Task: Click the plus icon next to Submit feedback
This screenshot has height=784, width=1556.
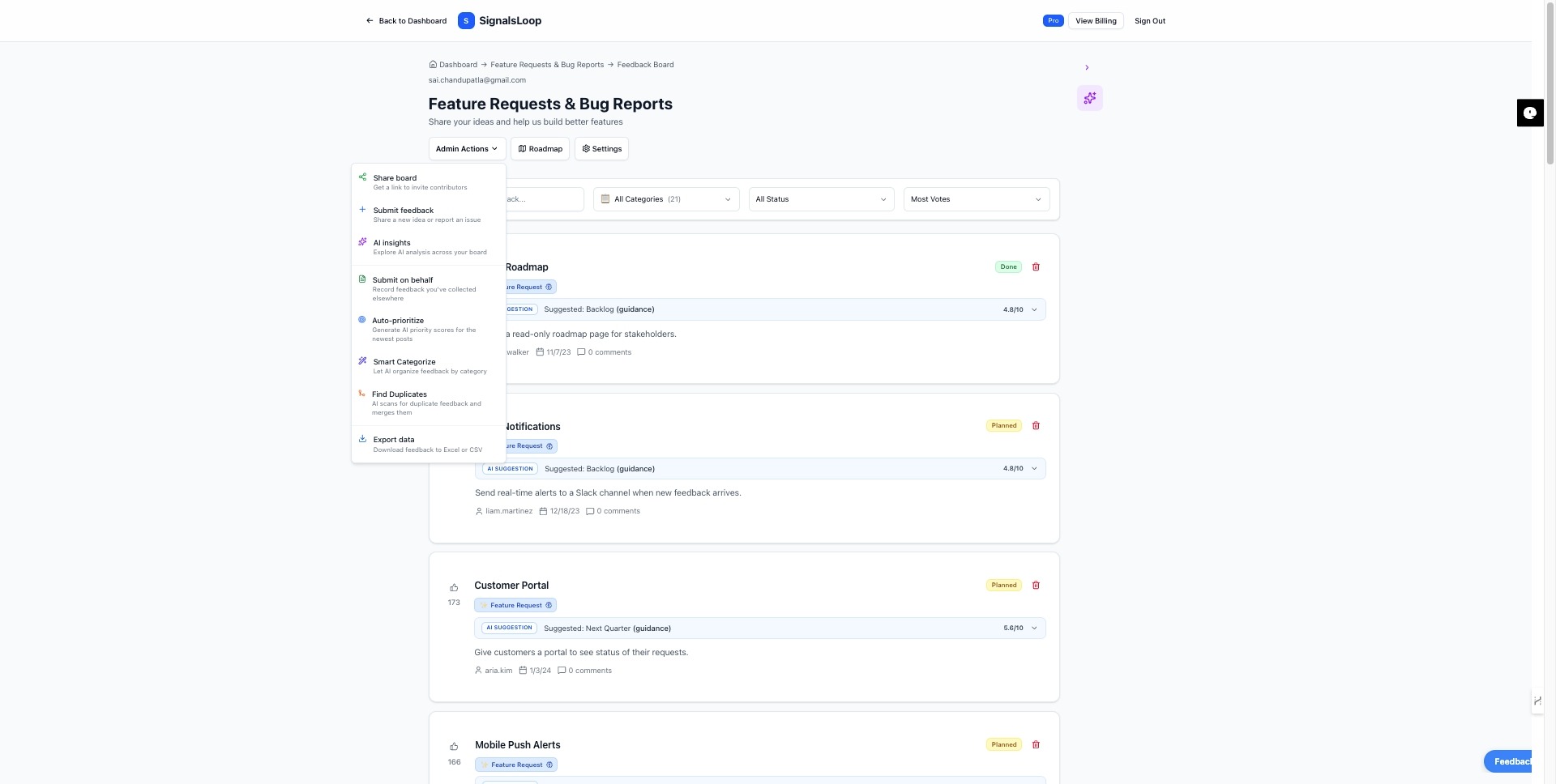Action: 361,210
